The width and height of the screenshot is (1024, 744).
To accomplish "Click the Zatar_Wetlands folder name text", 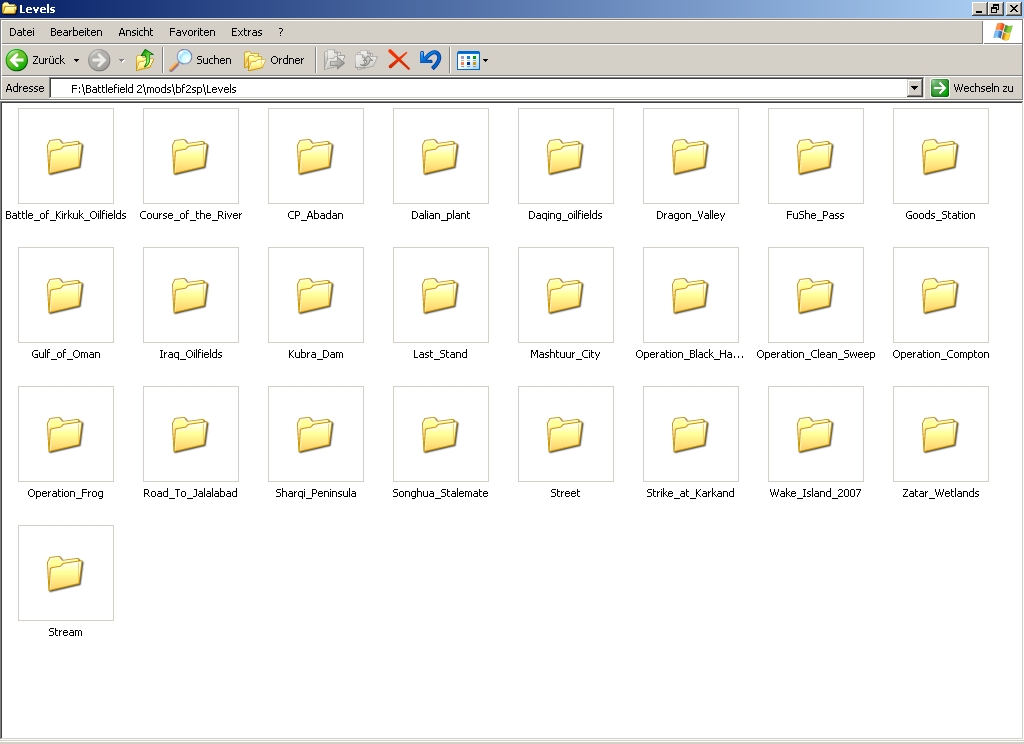I will (x=940, y=493).
